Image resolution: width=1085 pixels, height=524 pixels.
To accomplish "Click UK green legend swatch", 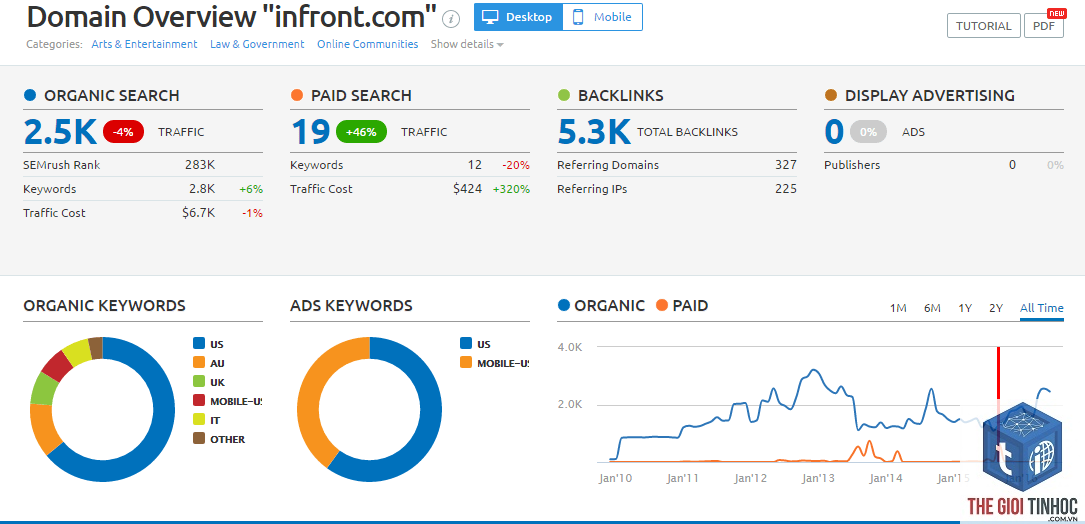I will 199,381.
